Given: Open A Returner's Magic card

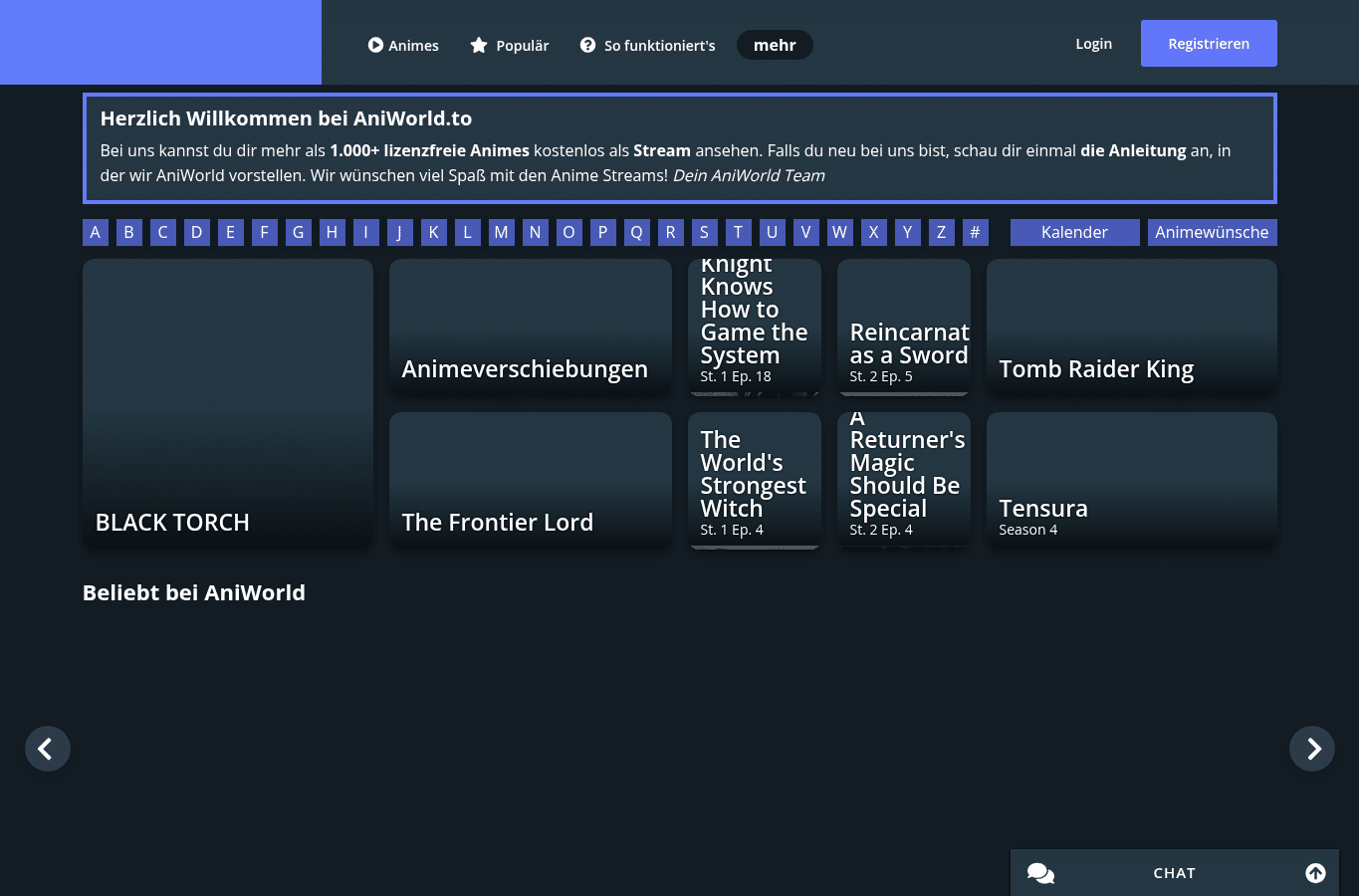Looking at the screenshot, I should coord(904,480).
